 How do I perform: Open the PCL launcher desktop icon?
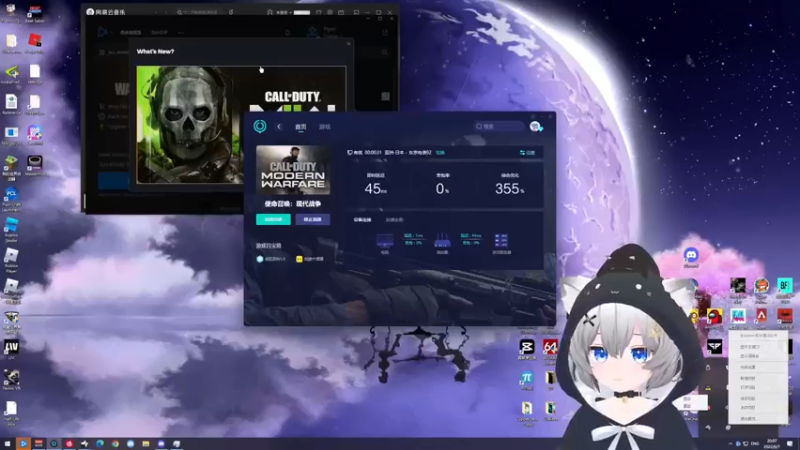(x=11, y=199)
